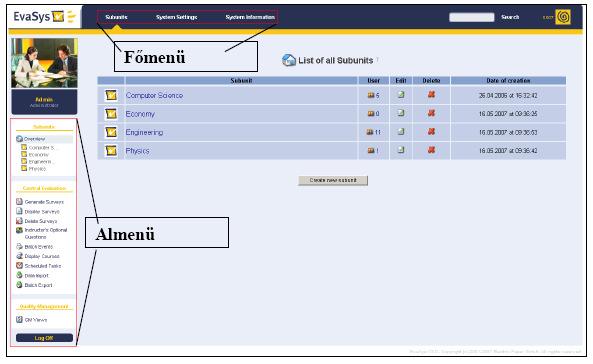Click the List of all Subunits heading
The height and width of the screenshot is (364, 593).
336,61
